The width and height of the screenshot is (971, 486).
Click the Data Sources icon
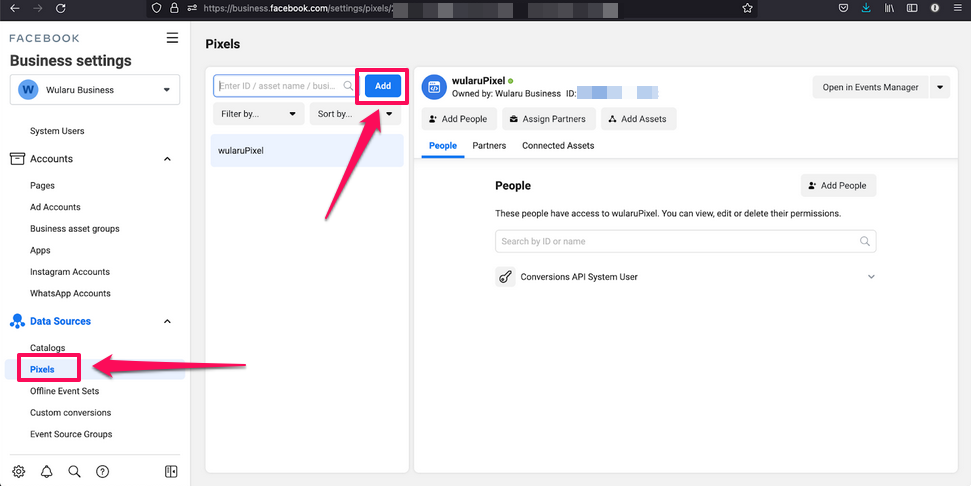tap(17, 321)
